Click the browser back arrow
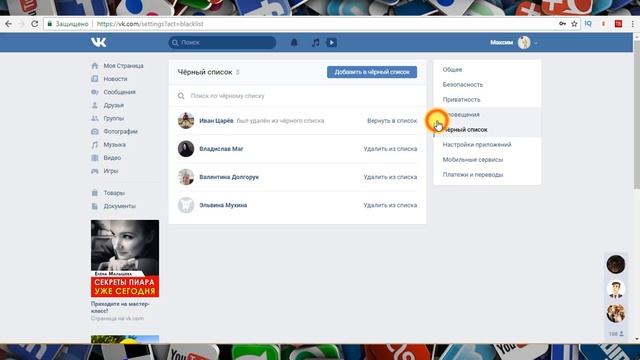This screenshot has width=640, height=360. 8,24
